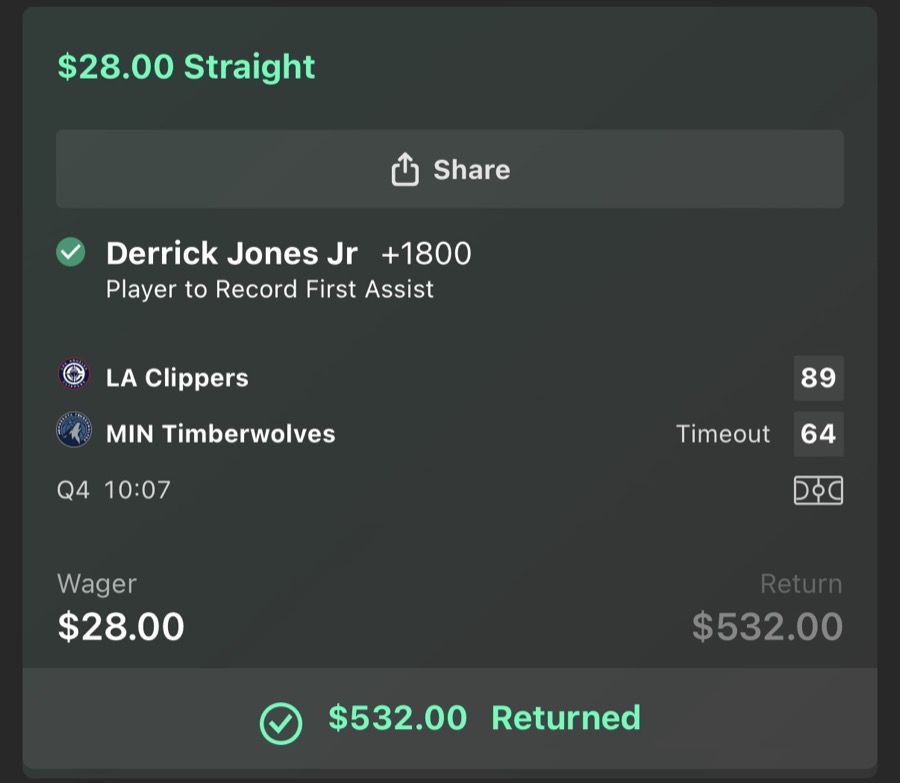Select the Timeout status label
Viewport: 900px width, 783px height.
722,434
